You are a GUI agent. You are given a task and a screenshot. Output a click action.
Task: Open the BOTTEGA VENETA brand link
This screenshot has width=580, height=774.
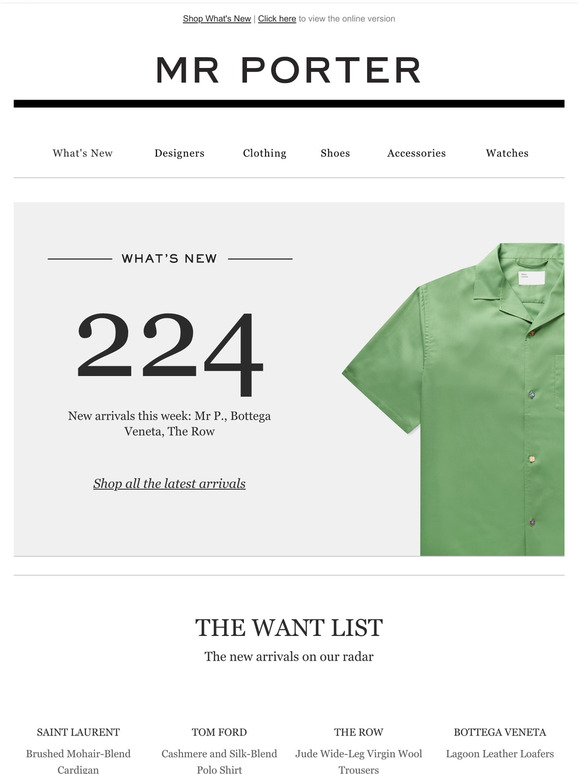tap(500, 732)
